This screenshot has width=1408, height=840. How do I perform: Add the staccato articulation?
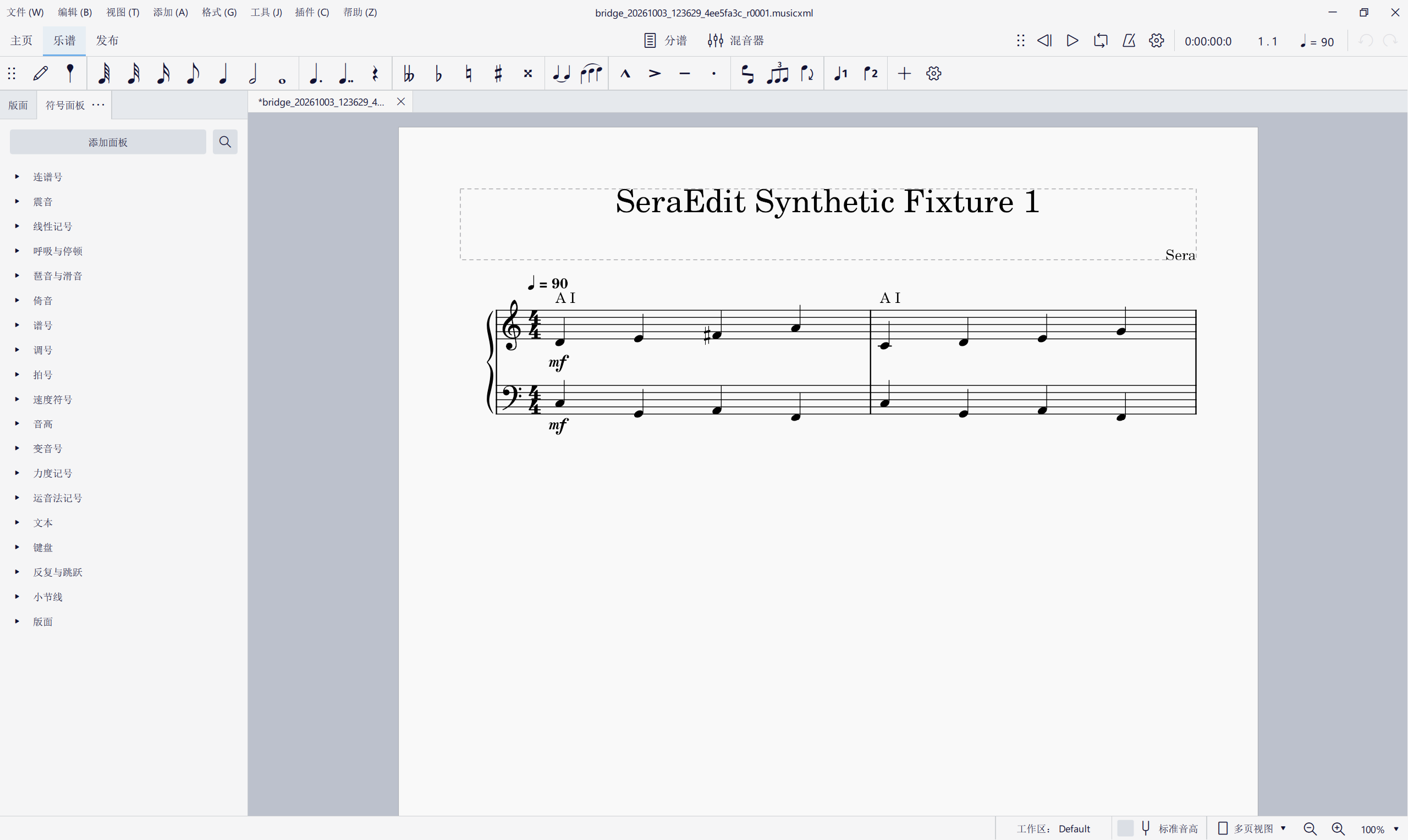pos(714,74)
